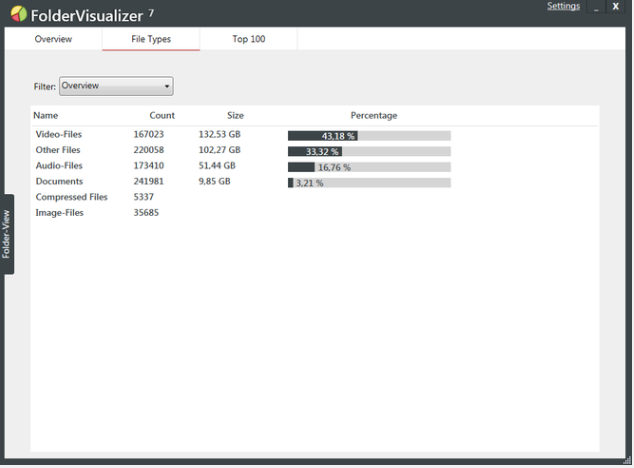Click the 43,18 % percentage bar
Screen dimensions: 634x468
pos(369,136)
